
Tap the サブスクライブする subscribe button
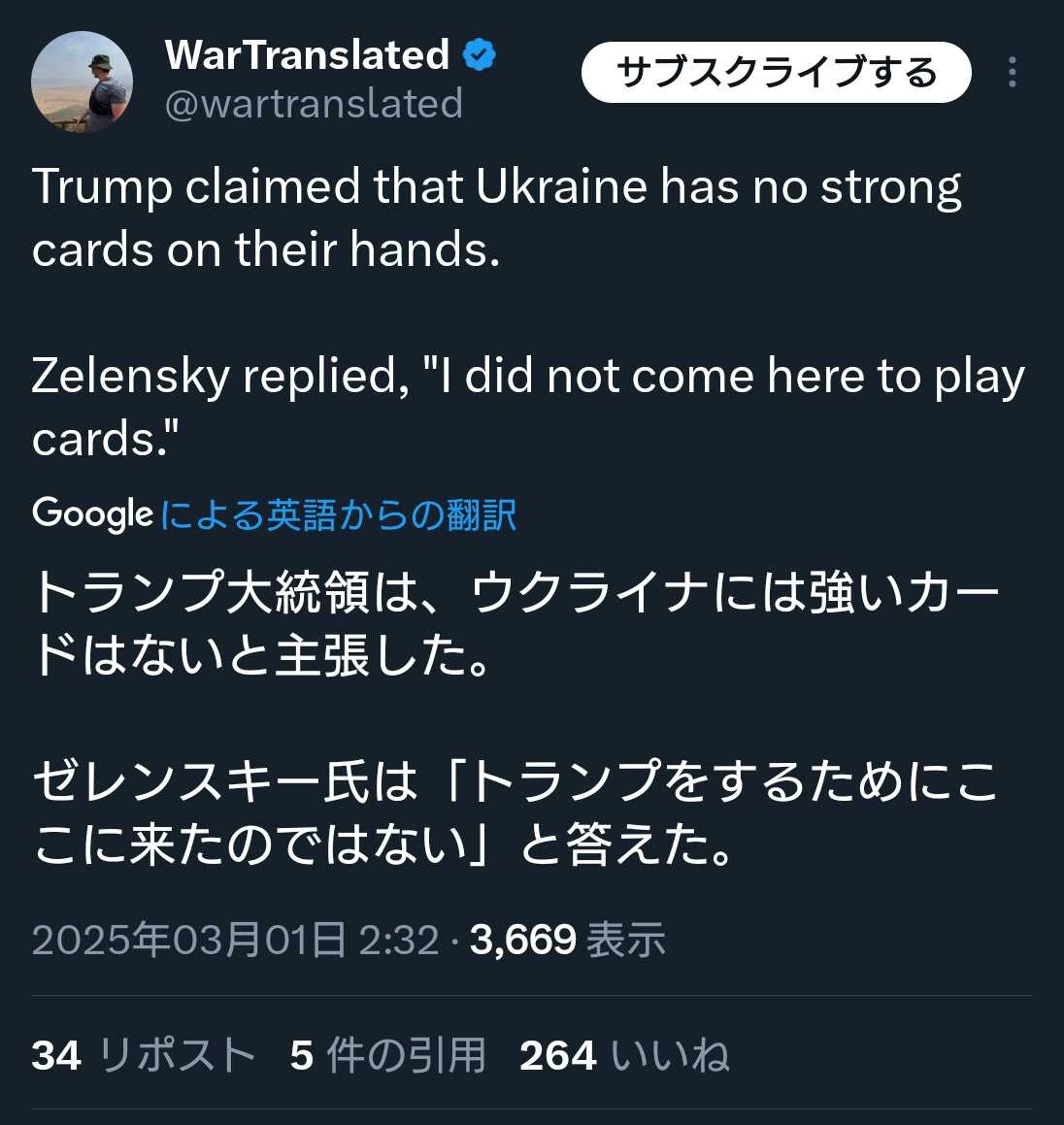coord(776,73)
